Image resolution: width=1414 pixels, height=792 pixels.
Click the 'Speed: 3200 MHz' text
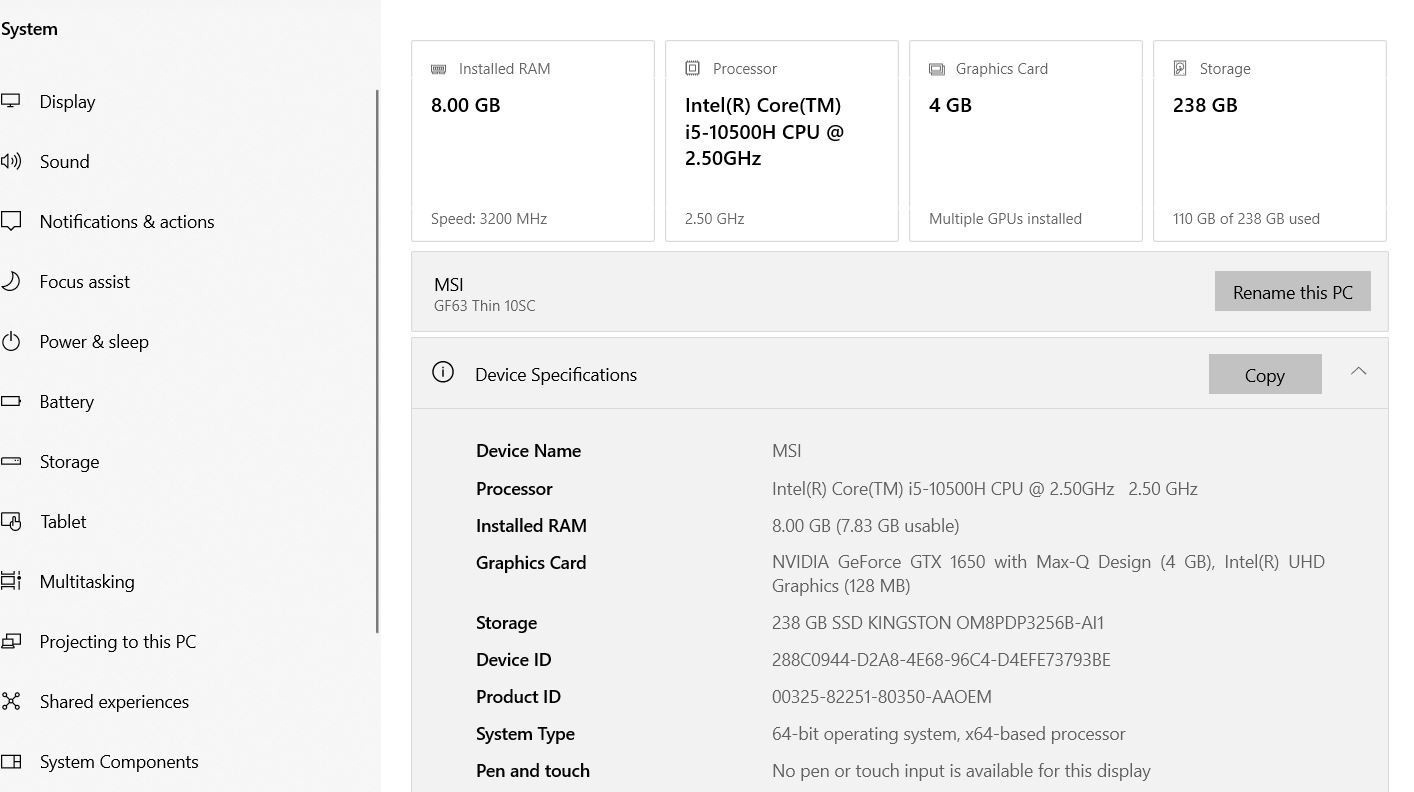coord(489,218)
